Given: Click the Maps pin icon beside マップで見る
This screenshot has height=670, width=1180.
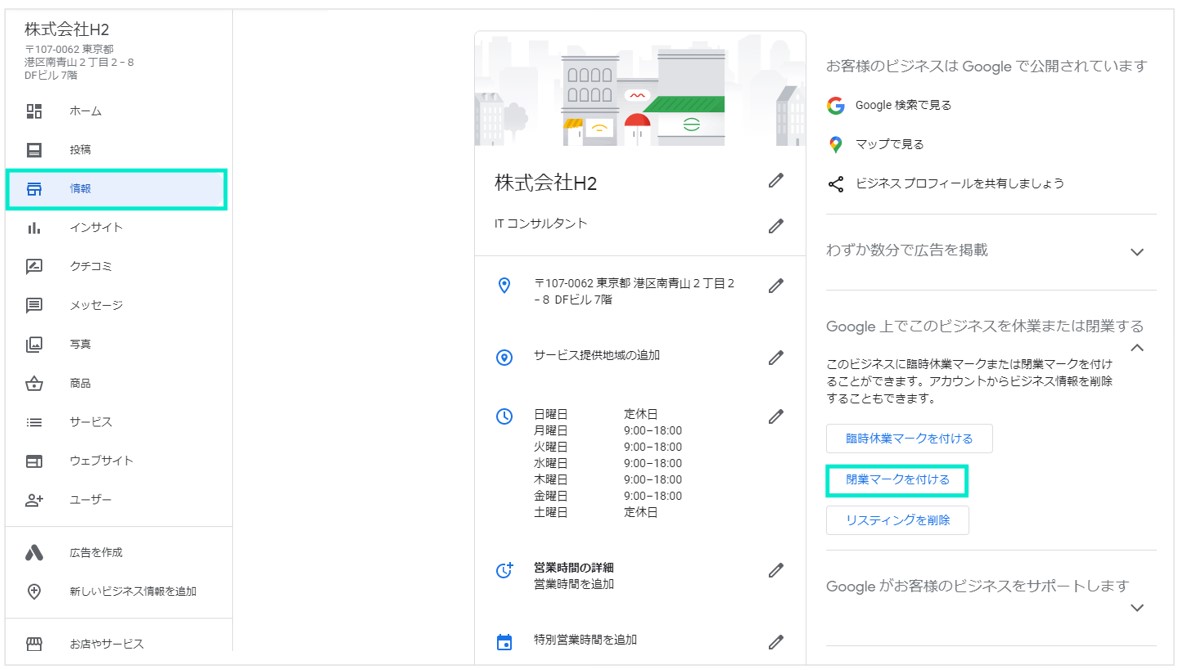Looking at the screenshot, I should click(836, 145).
